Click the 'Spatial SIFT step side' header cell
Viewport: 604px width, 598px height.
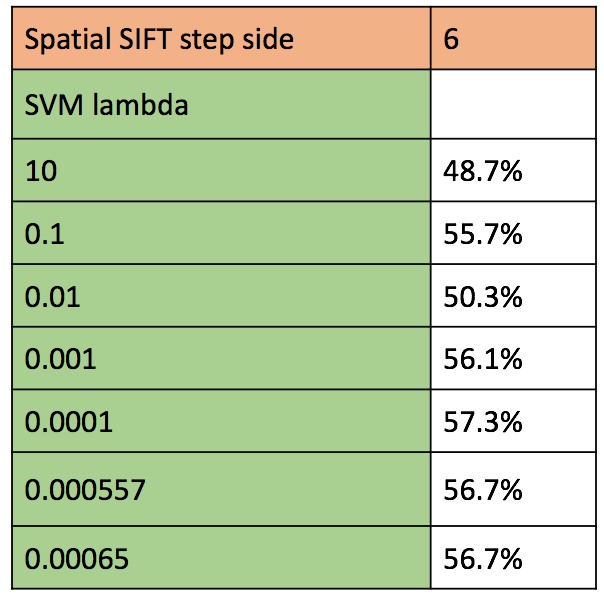pyautogui.click(x=220, y=40)
